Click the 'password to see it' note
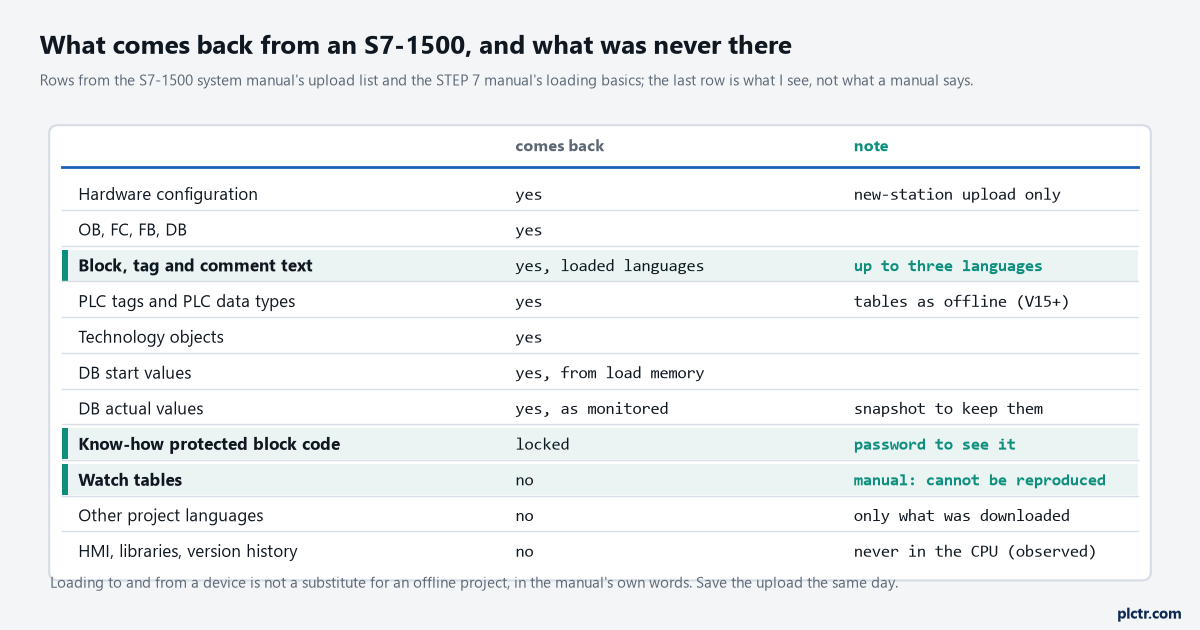Viewport: 1200px width, 630px height. click(x=934, y=444)
